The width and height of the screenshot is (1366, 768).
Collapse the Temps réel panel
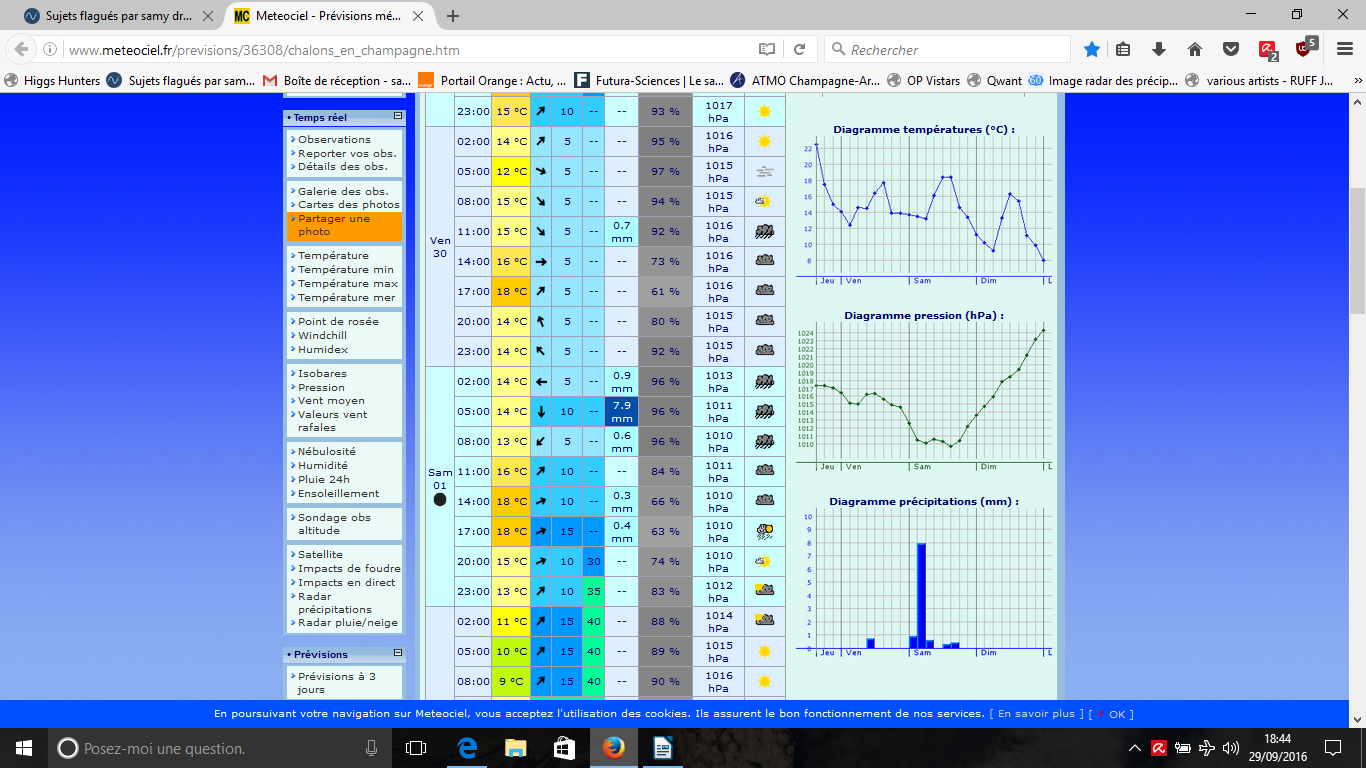(397, 117)
